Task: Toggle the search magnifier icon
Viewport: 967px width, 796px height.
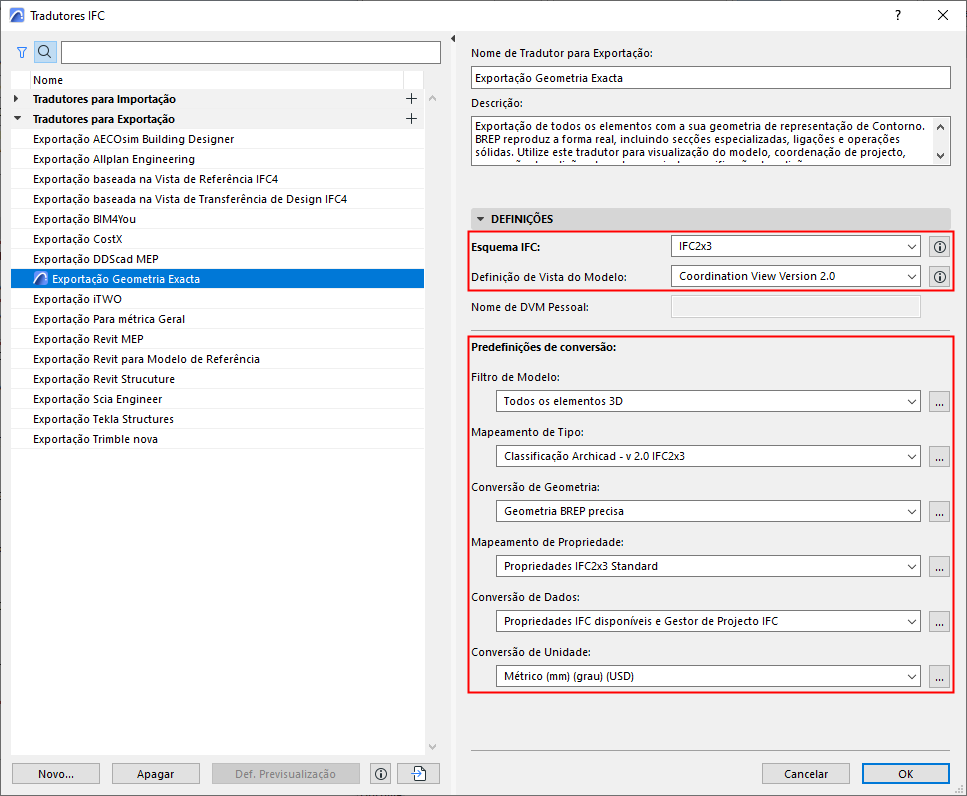Action: click(45, 52)
